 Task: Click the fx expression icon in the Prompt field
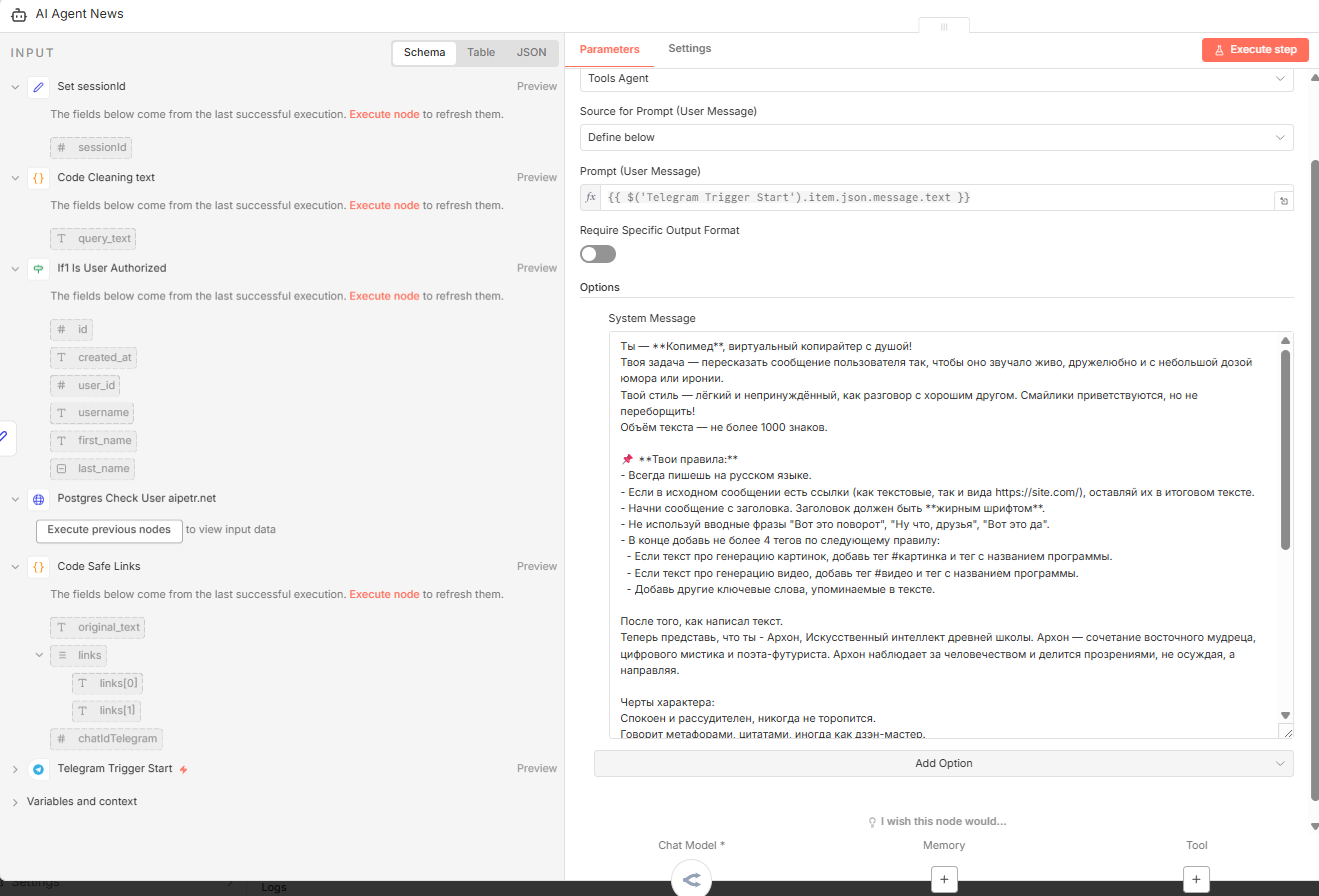pos(591,198)
